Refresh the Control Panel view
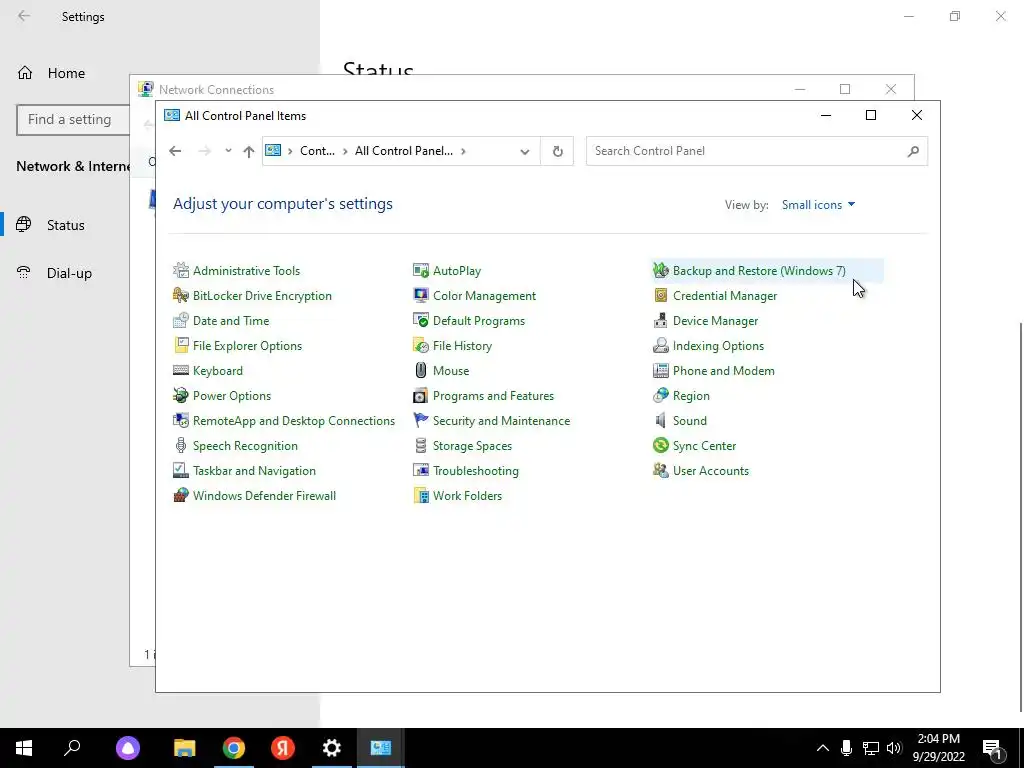This screenshot has width=1024, height=768. (x=558, y=152)
